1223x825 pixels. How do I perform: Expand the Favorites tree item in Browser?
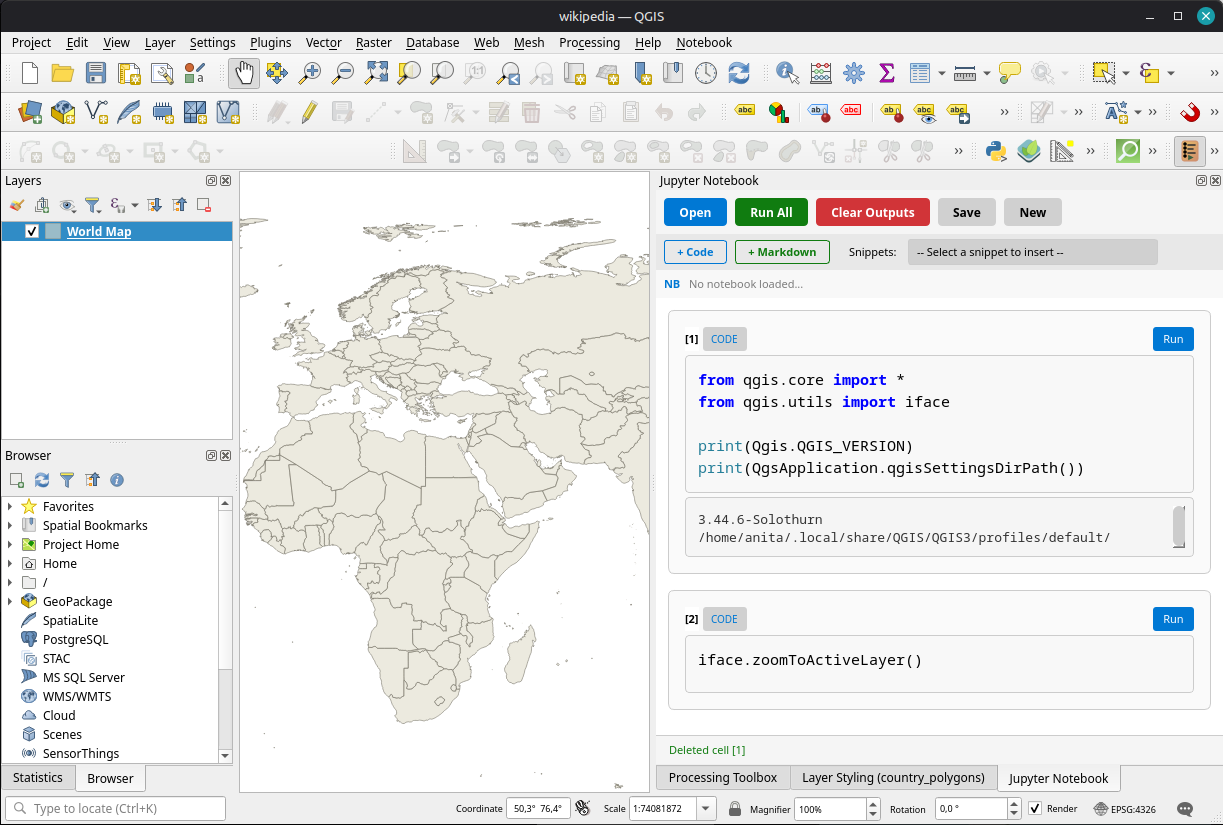[x=10, y=507]
